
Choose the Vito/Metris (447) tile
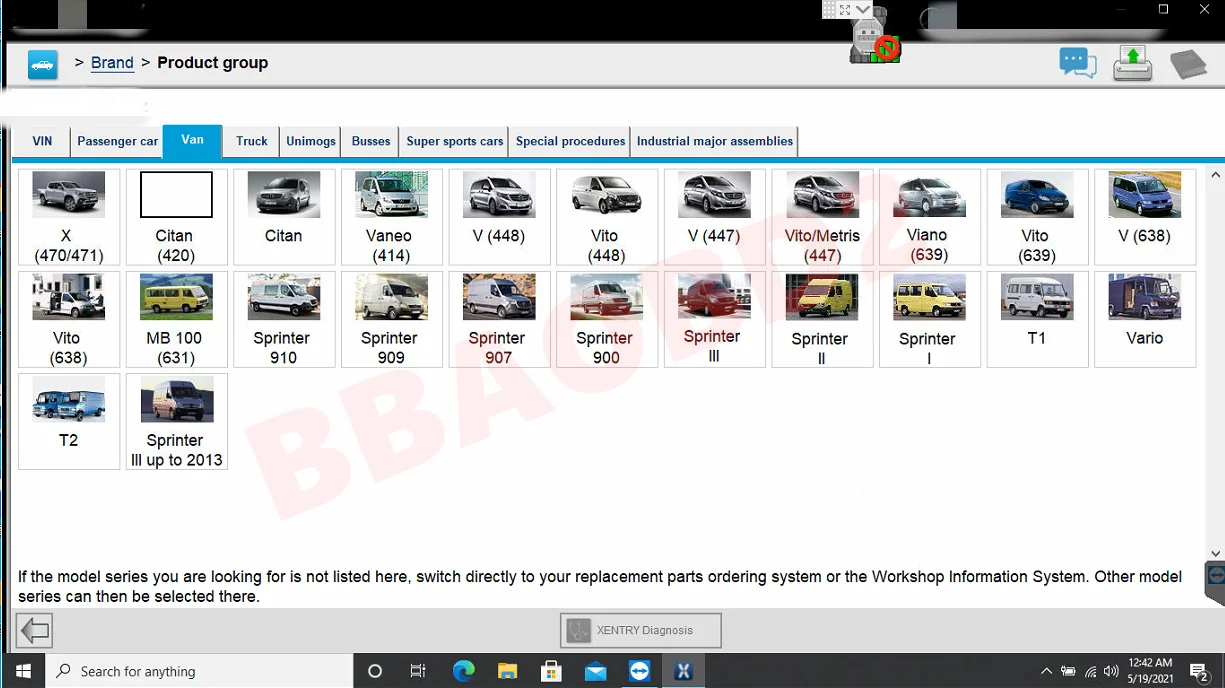[x=822, y=217]
